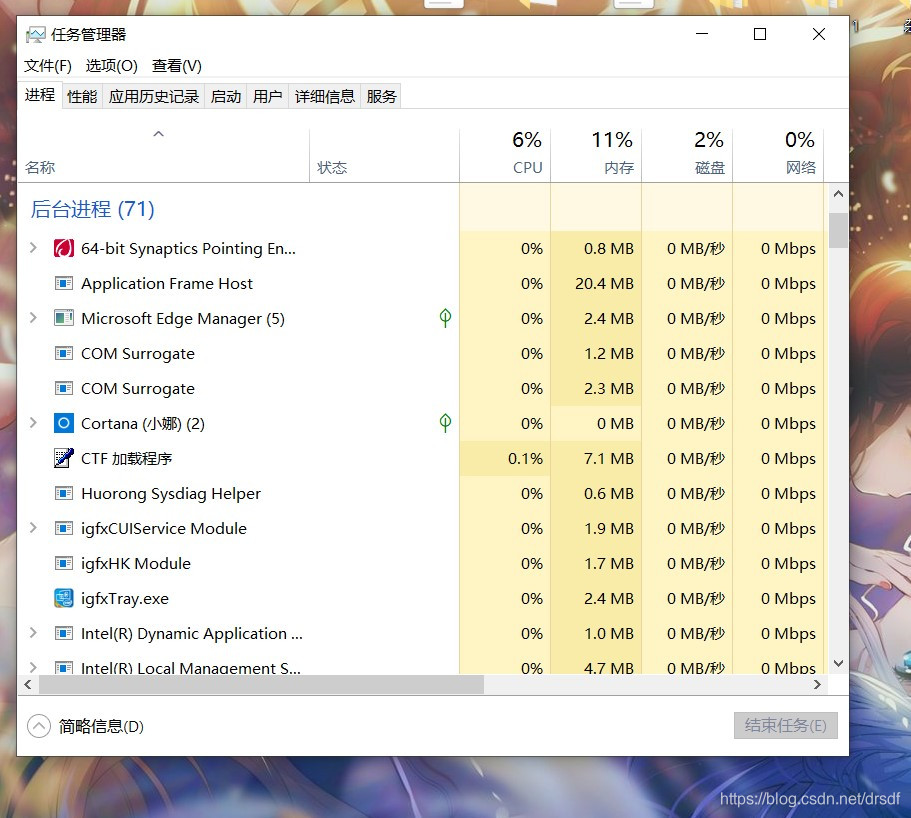The image size is (911, 818).
Task: Click the 结束任务(E) button
Action: [786, 726]
